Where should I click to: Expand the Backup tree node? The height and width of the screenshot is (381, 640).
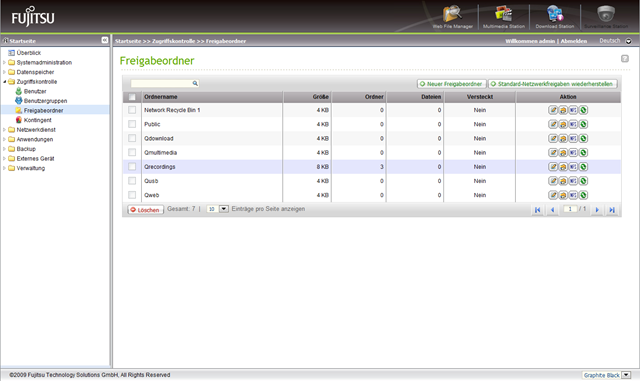point(4,149)
